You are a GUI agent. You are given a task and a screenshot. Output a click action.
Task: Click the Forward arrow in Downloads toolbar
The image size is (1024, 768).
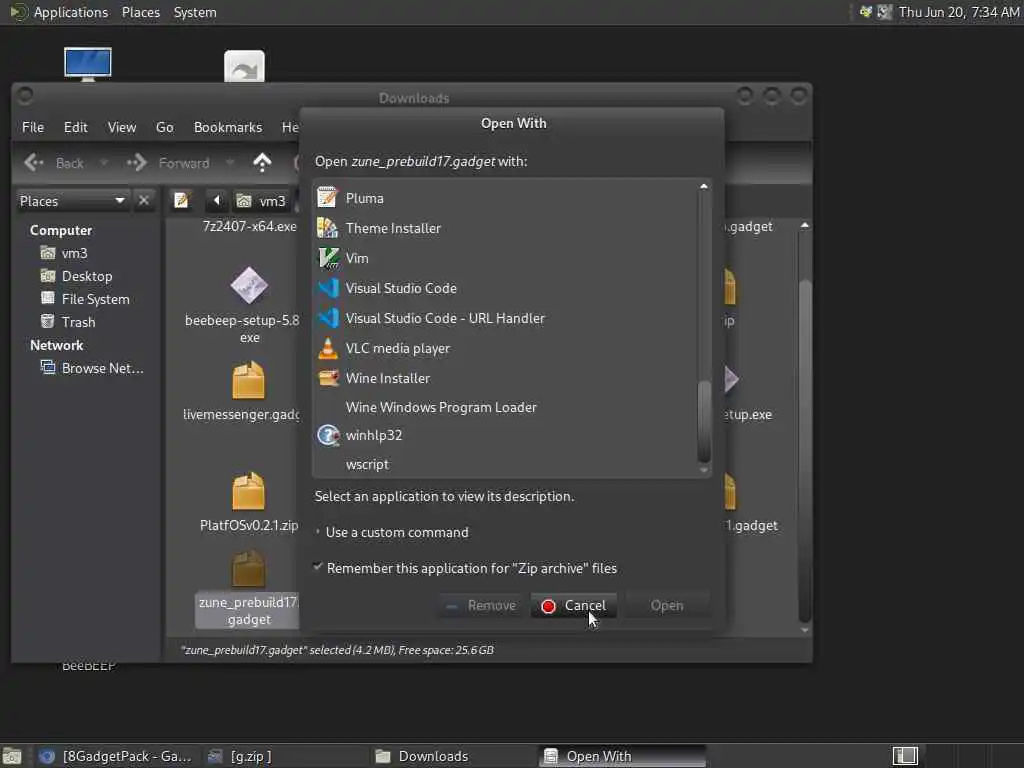point(136,163)
